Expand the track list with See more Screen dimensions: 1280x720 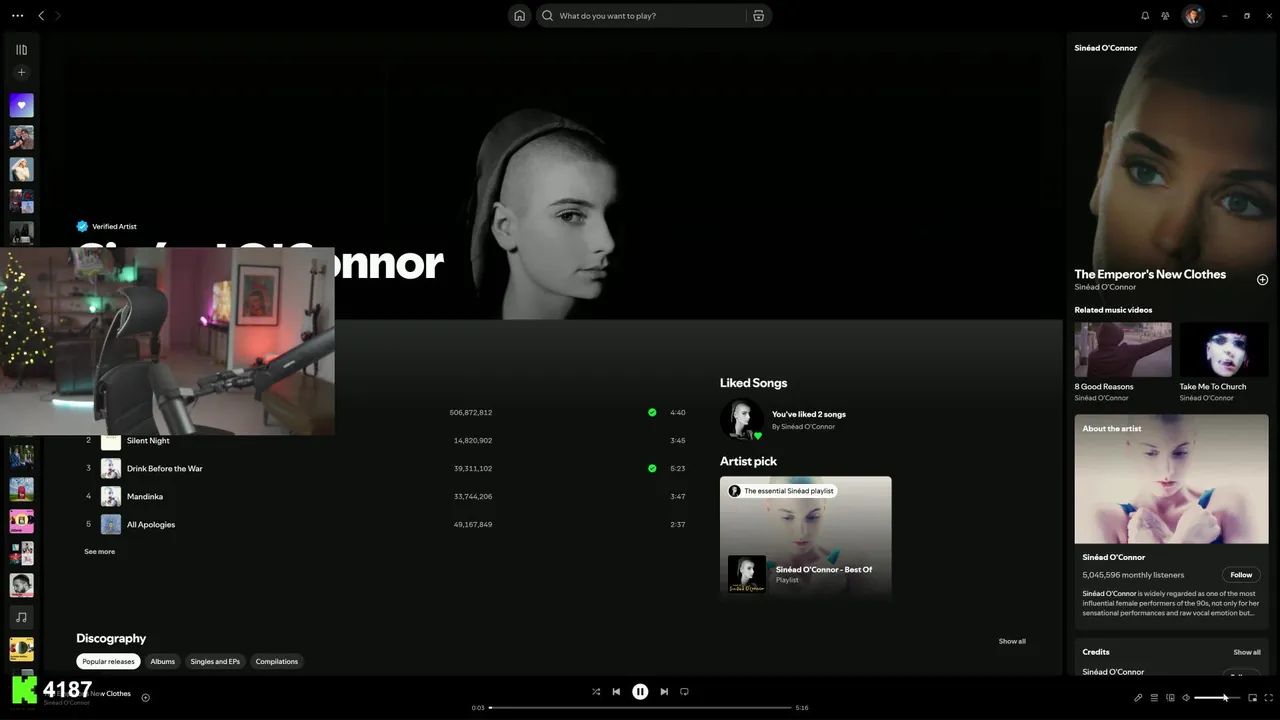[x=99, y=552]
